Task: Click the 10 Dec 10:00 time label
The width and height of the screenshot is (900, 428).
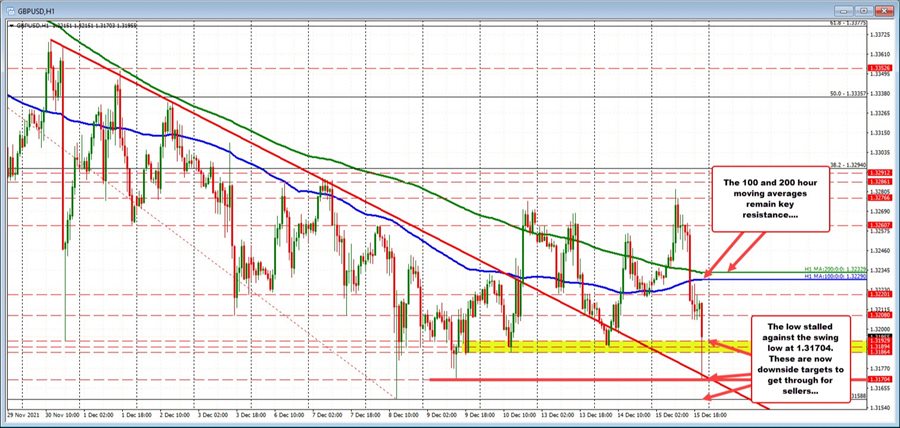Action: pyautogui.click(x=521, y=414)
